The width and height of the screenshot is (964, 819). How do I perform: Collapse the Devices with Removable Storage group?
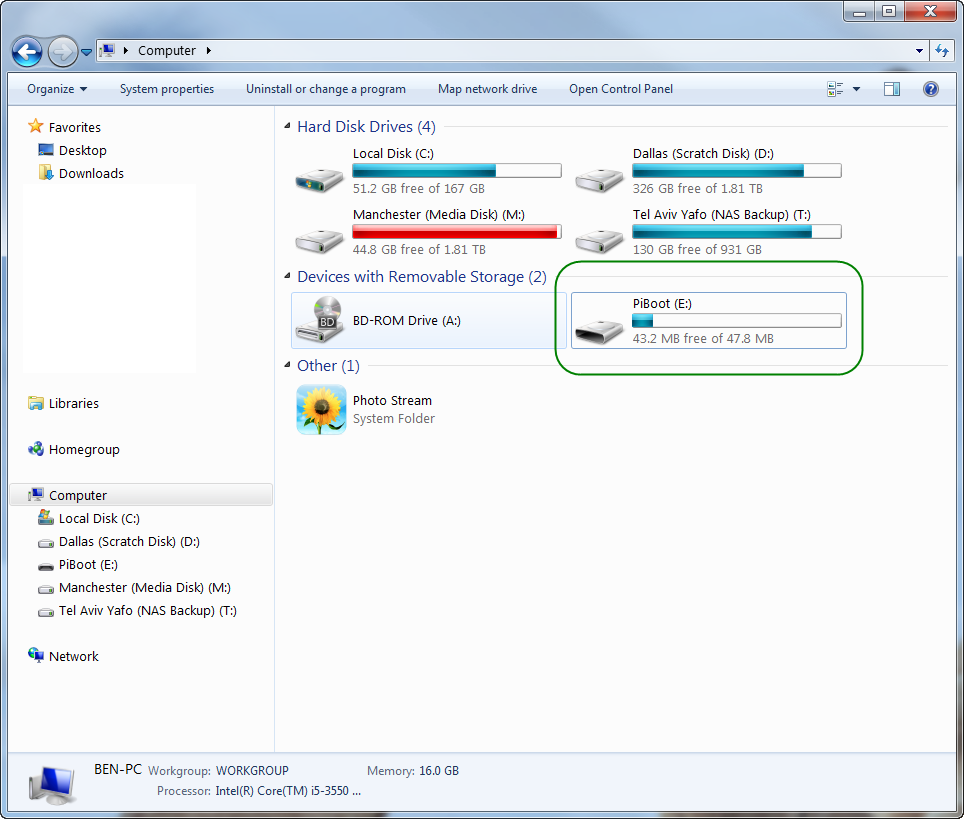287,277
